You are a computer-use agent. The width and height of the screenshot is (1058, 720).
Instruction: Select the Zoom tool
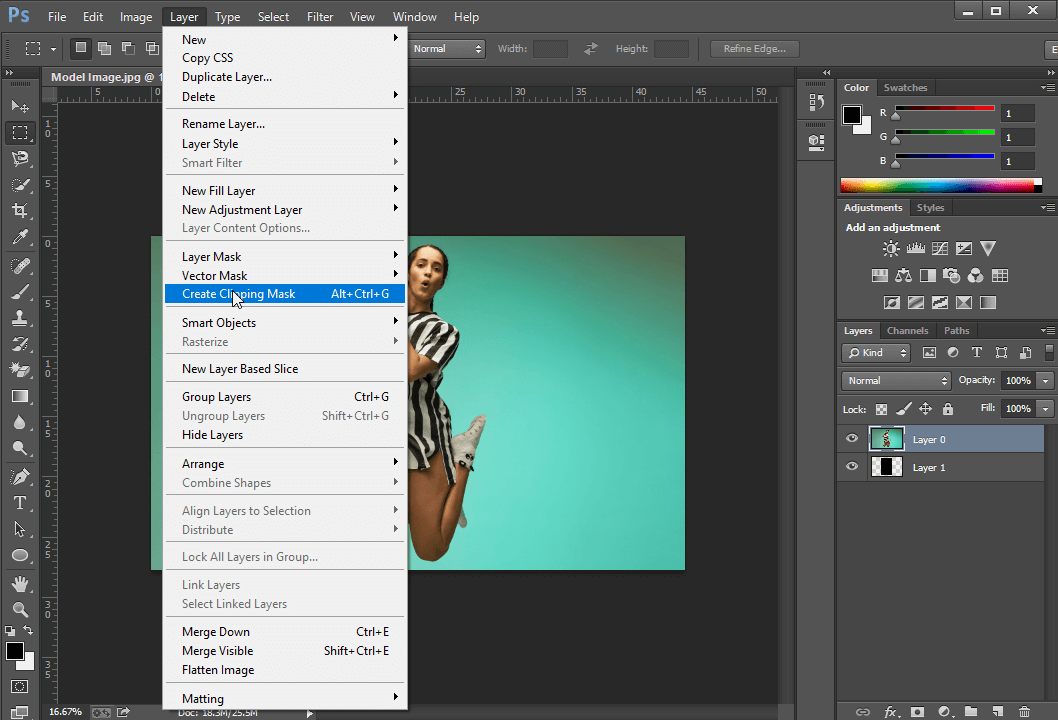coord(21,610)
